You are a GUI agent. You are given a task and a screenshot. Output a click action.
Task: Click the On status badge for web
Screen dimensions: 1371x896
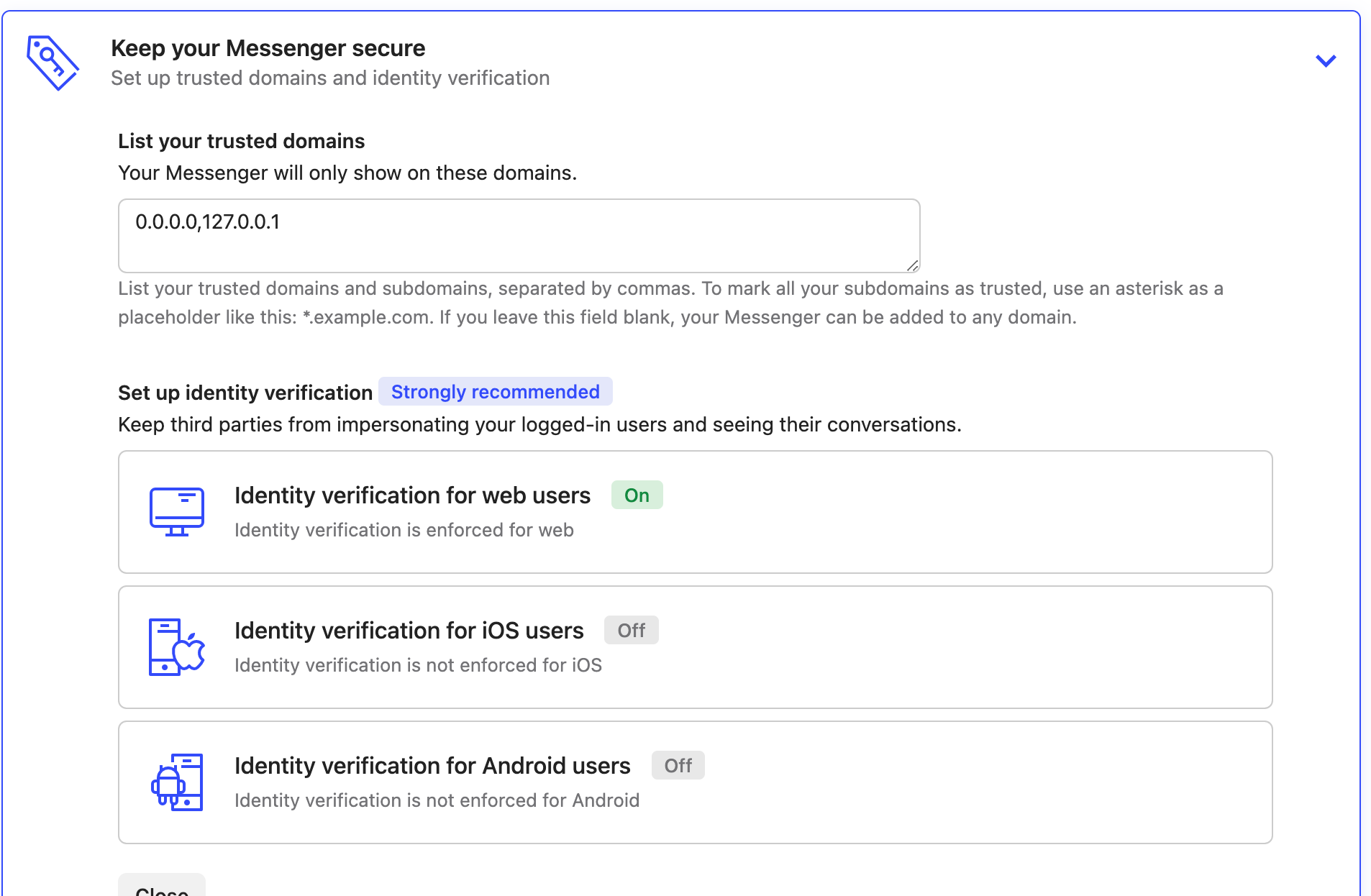(x=637, y=495)
